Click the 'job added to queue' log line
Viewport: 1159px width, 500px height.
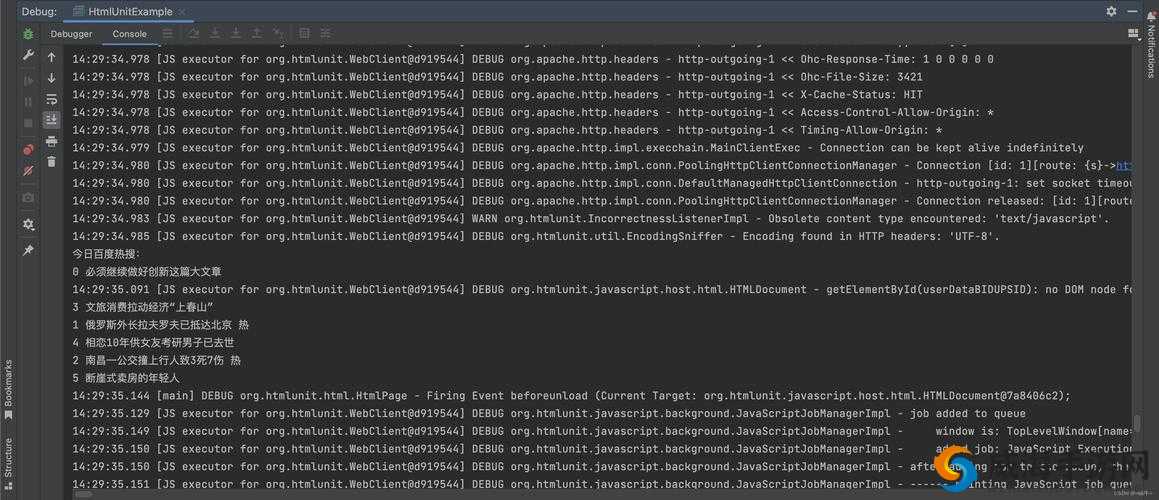[548, 413]
